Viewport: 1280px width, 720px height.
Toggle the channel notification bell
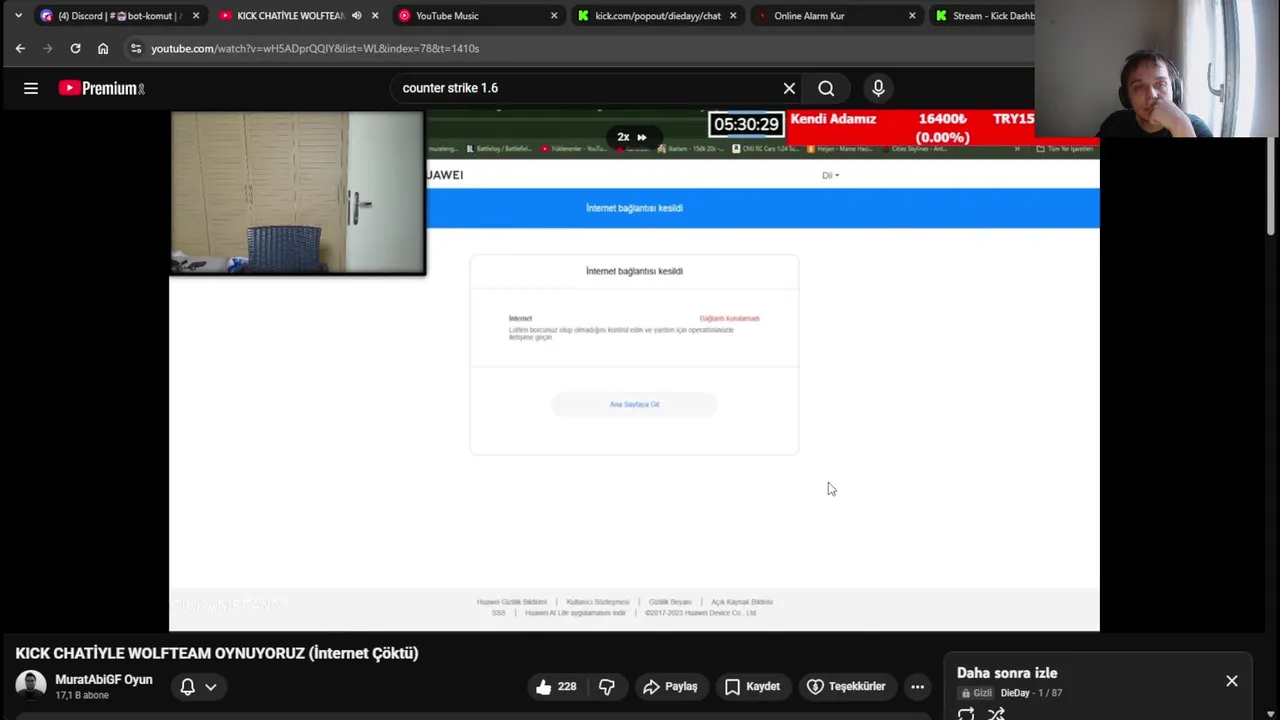coord(187,686)
